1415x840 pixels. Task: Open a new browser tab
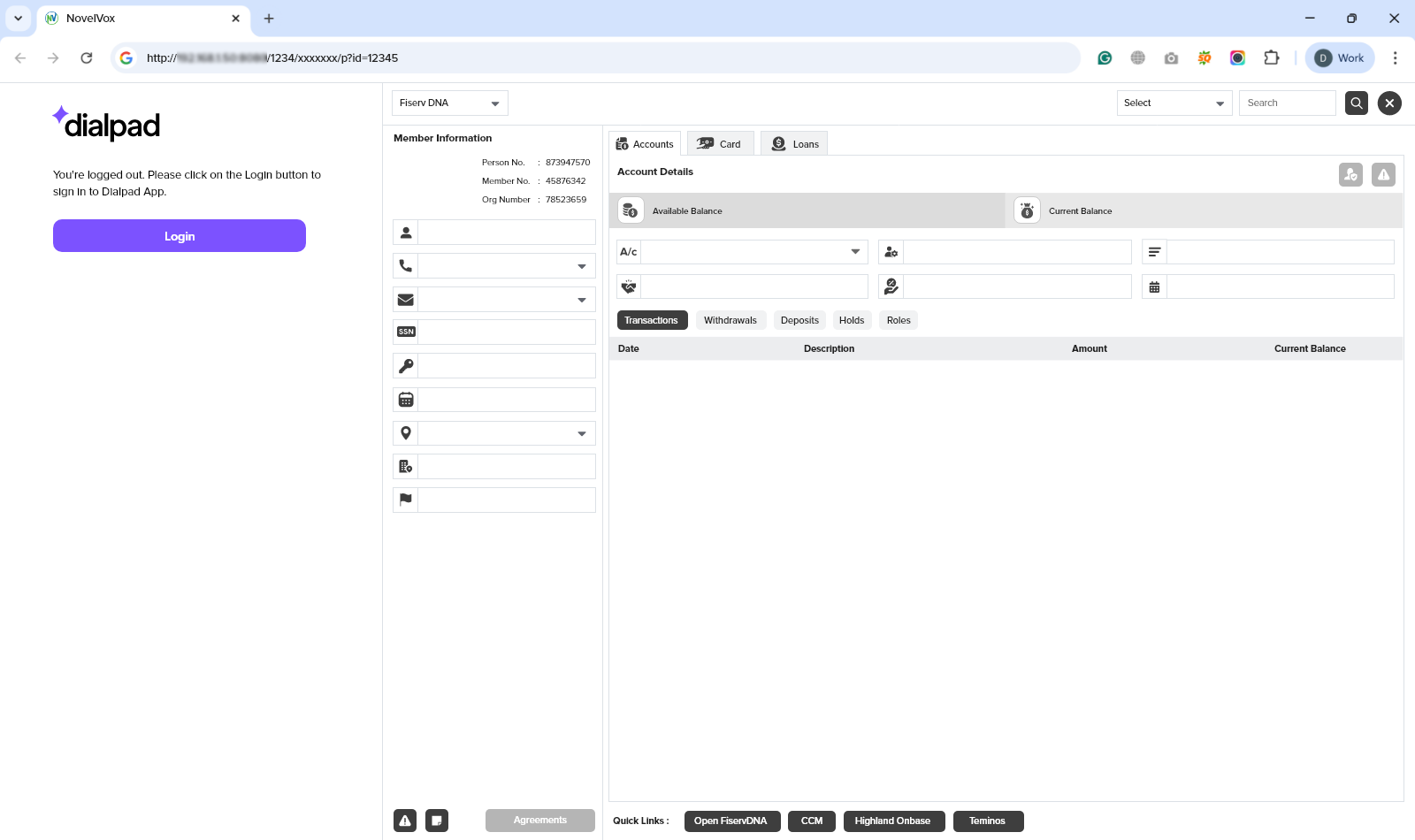(269, 19)
